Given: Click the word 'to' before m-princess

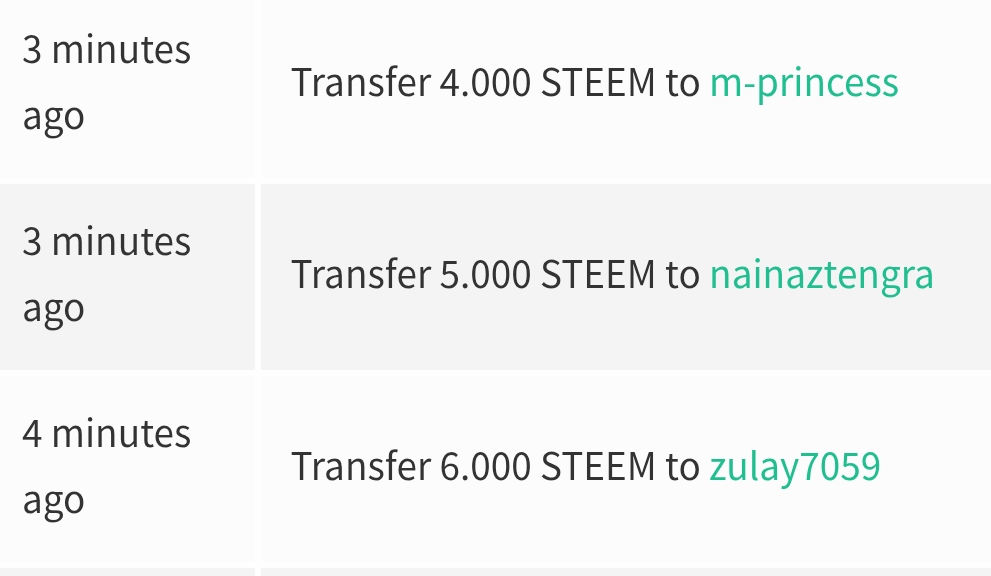Looking at the screenshot, I should point(683,83).
